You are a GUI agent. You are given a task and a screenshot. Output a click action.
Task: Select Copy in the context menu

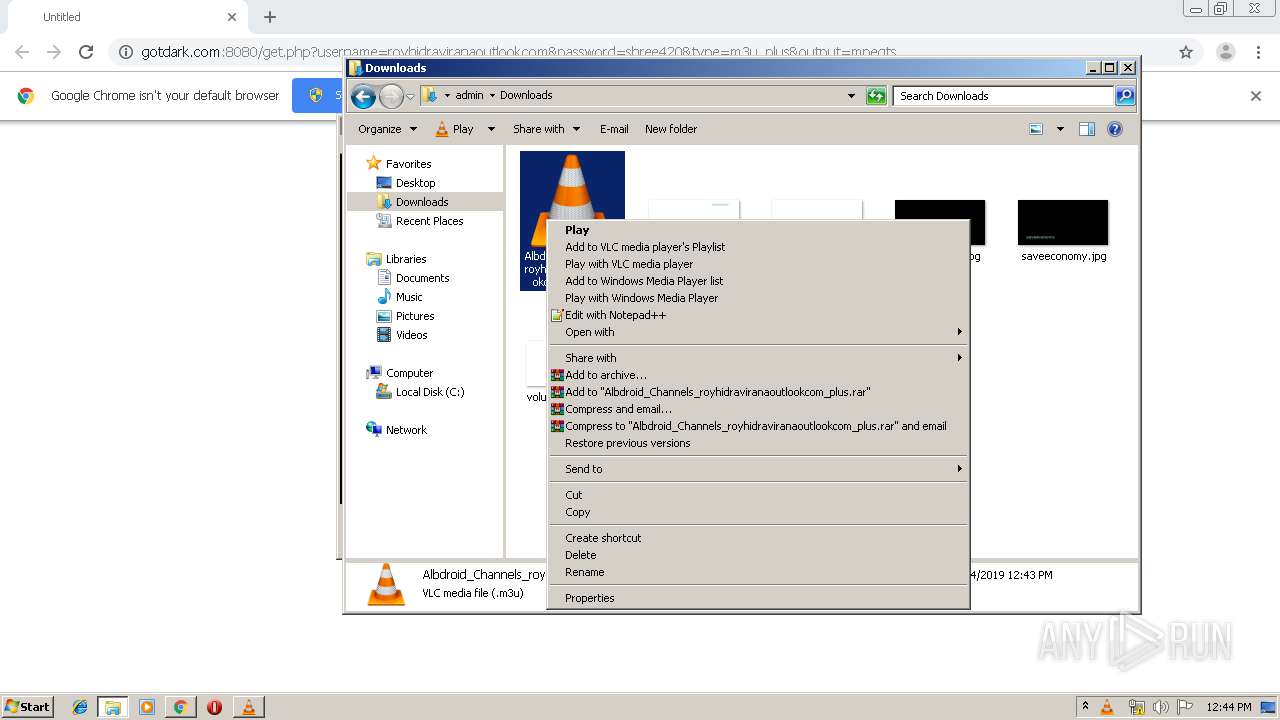757,512
